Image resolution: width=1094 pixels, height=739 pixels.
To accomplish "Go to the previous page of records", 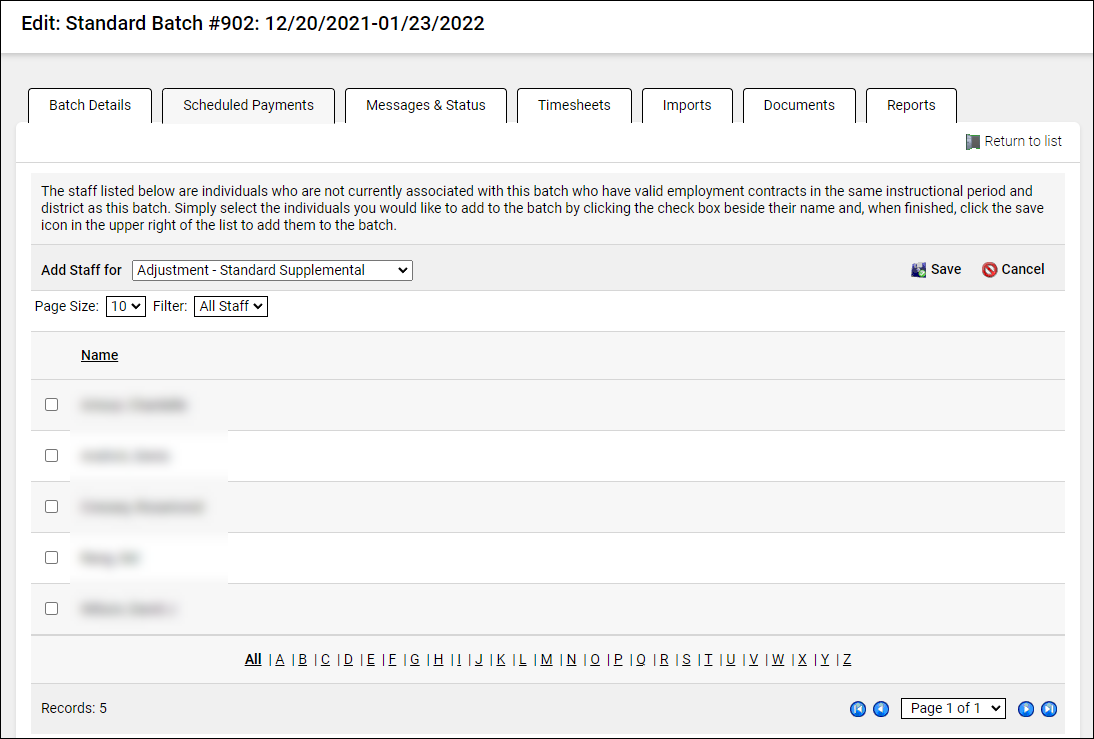I will [881, 708].
